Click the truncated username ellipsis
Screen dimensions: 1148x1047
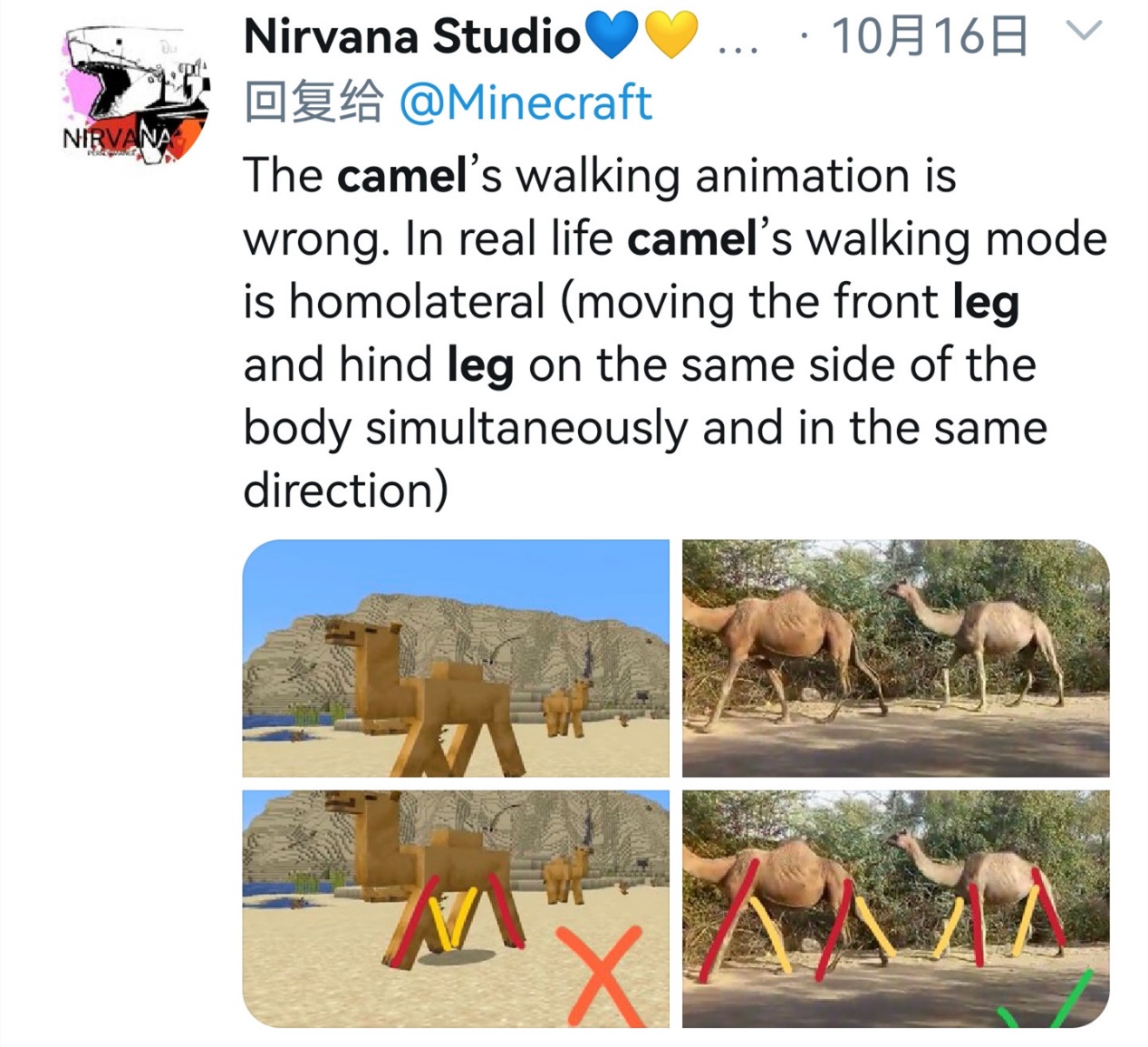tap(738, 45)
